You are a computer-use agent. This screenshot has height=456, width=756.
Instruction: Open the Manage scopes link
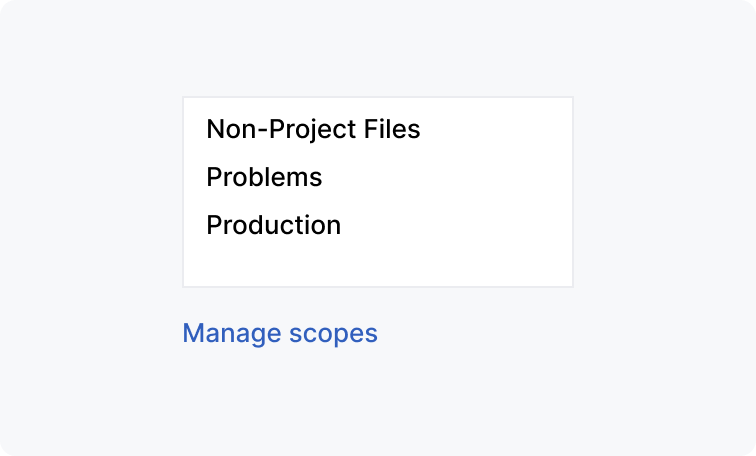[x=280, y=333]
